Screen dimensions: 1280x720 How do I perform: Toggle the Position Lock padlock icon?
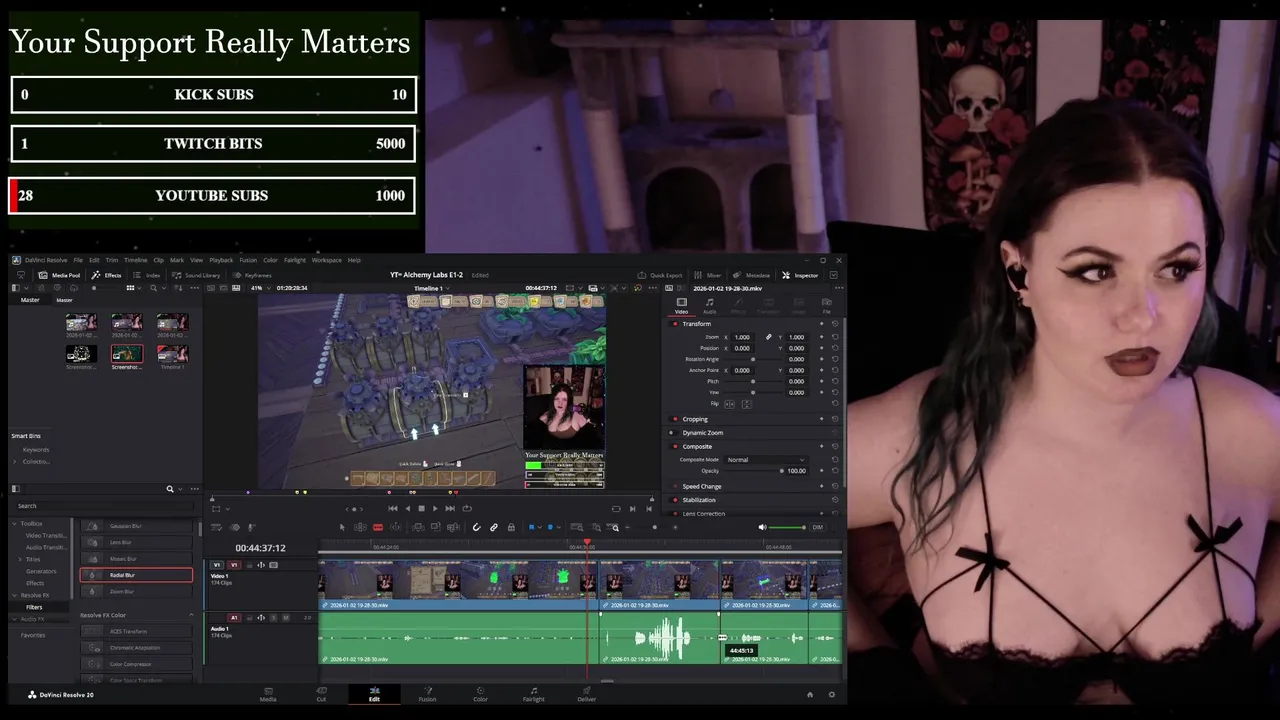[511, 527]
